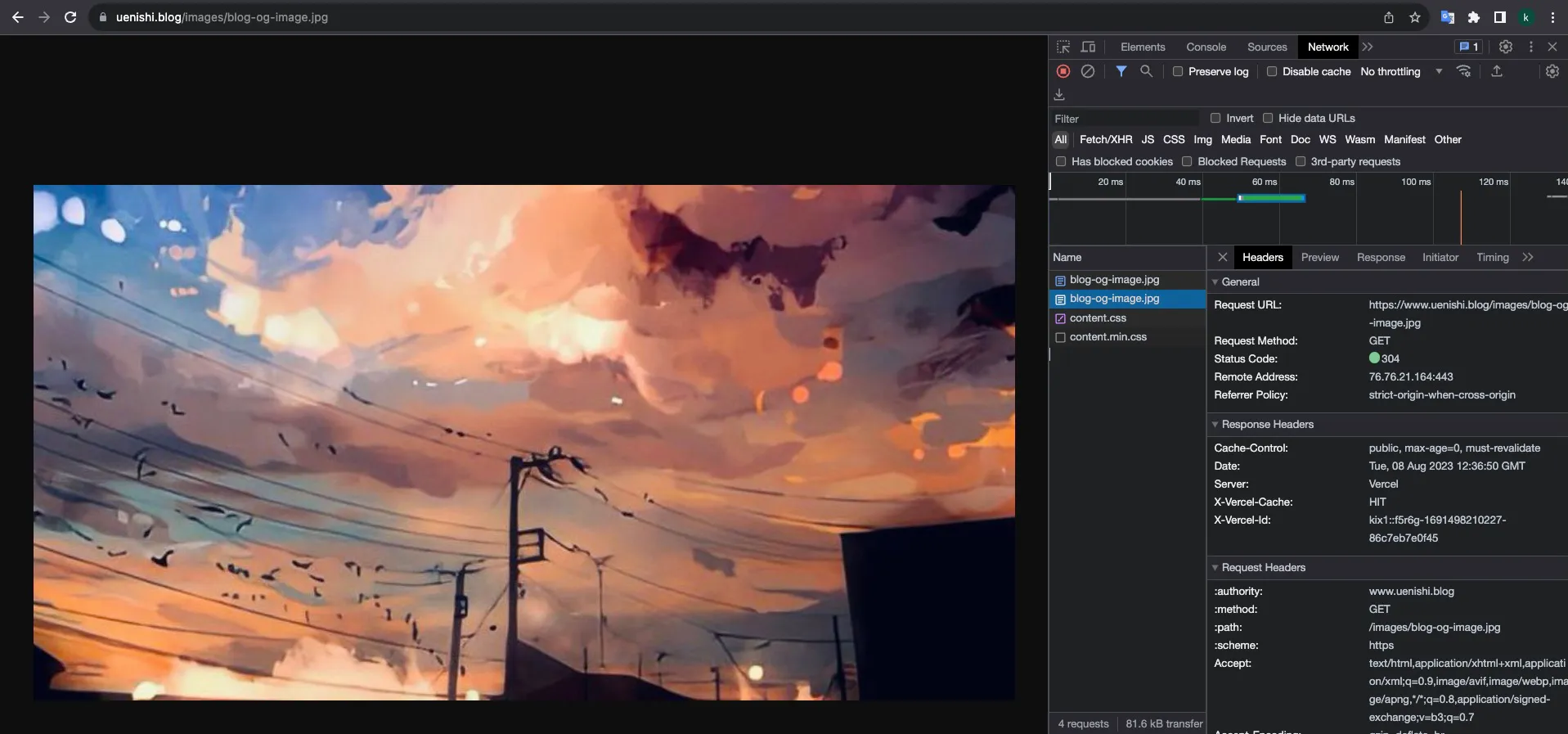Screen dimensions: 1568x734
Task: Collapse the General section
Action: point(1240,281)
